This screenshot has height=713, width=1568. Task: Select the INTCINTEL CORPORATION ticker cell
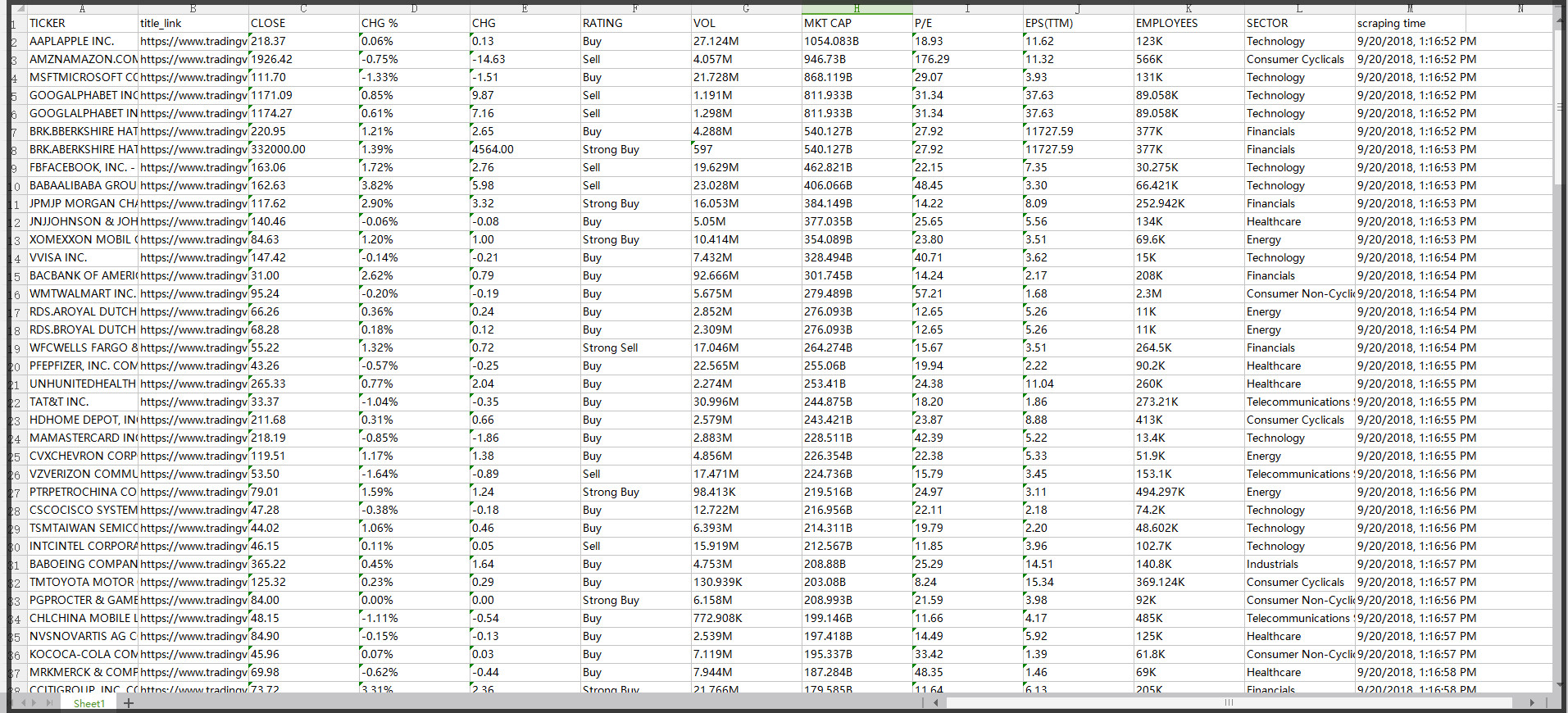(x=82, y=546)
